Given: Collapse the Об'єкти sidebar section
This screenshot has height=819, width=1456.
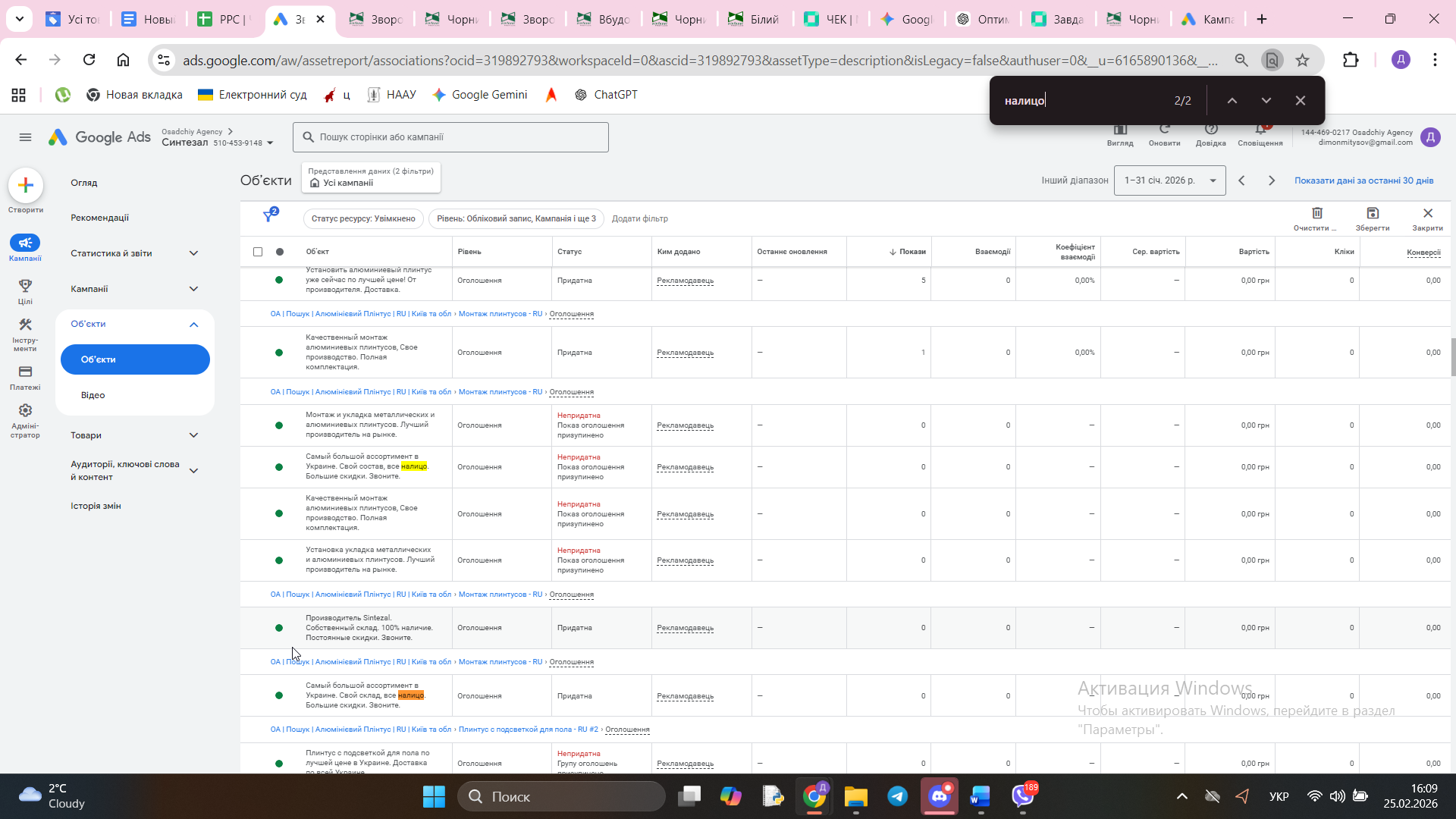Looking at the screenshot, I should 193,325.
